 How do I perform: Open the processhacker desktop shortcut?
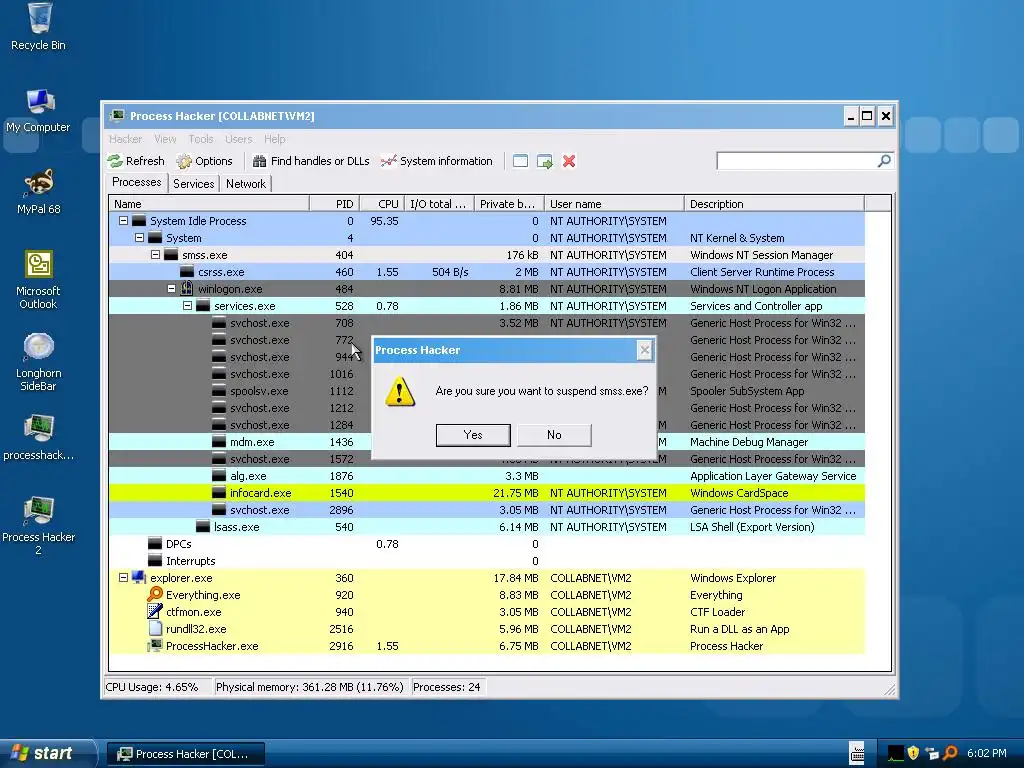coord(39,438)
